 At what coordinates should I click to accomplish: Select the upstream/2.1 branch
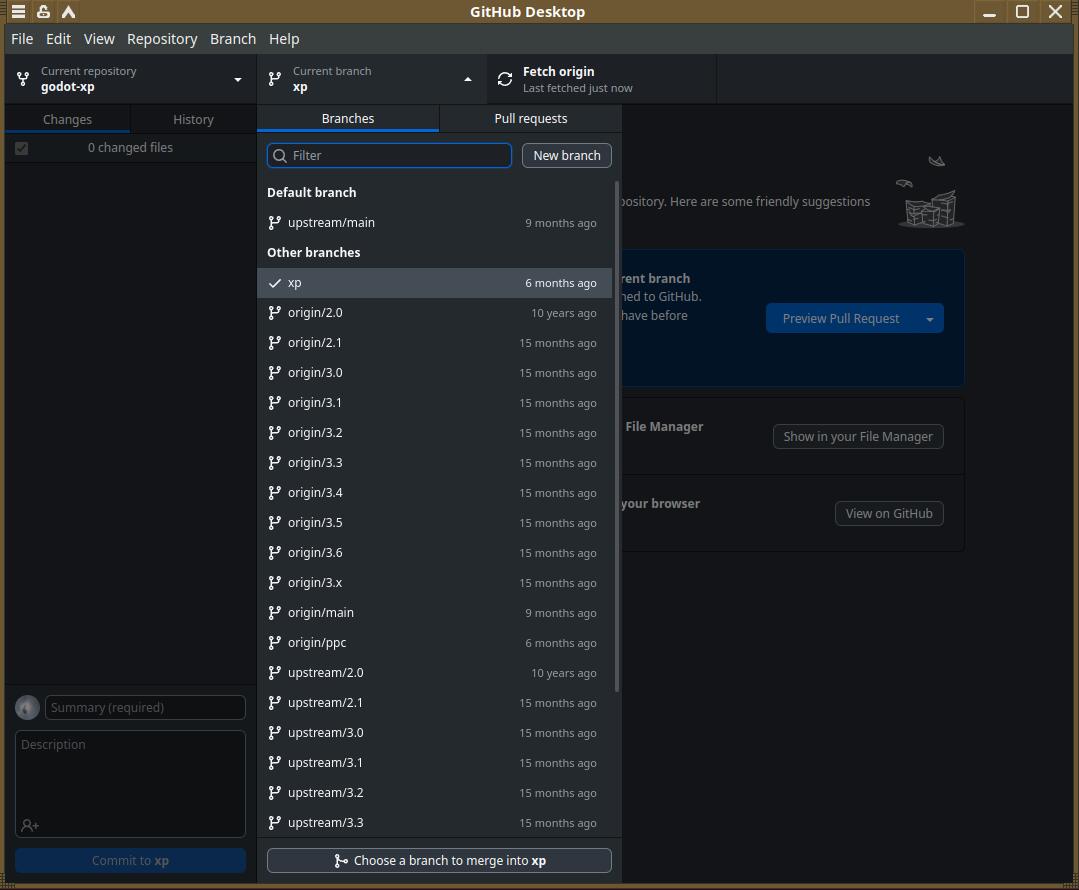(x=434, y=703)
